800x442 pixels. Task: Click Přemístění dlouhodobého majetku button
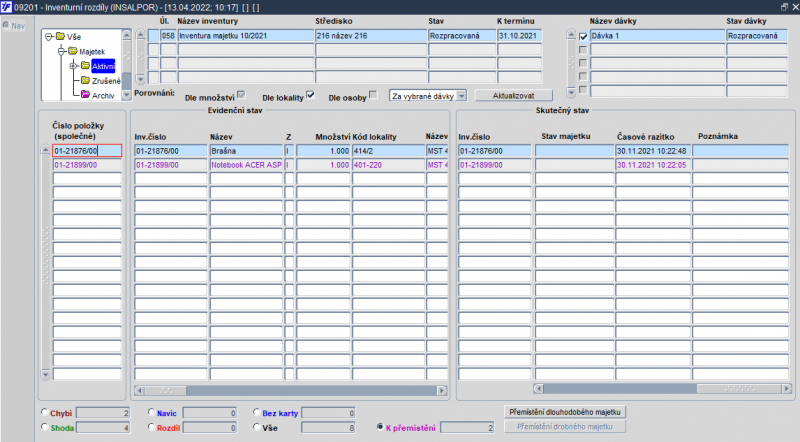[565, 412]
